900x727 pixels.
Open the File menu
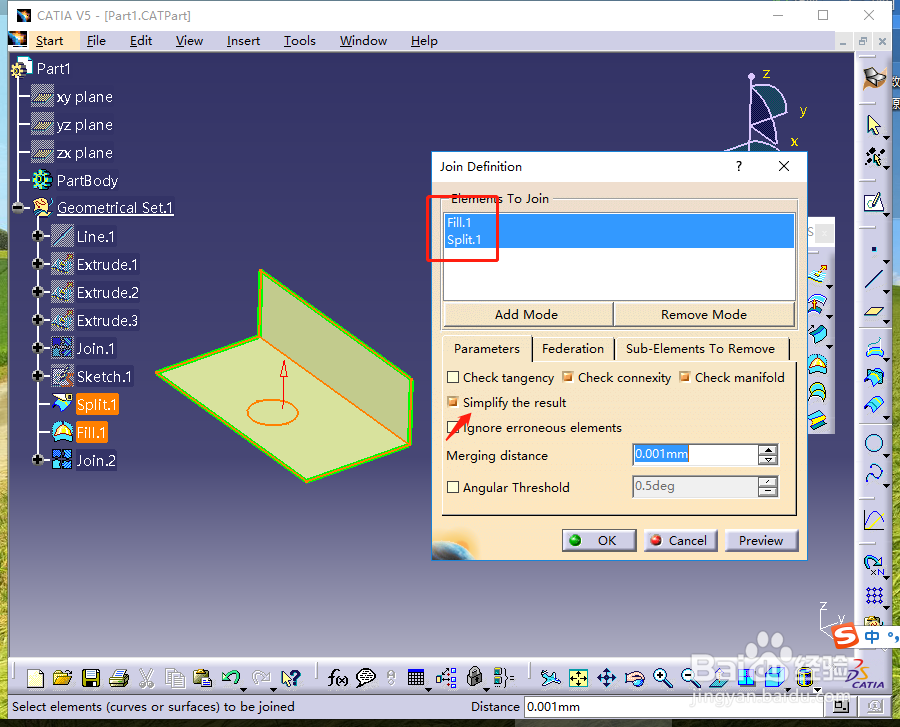(x=96, y=41)
